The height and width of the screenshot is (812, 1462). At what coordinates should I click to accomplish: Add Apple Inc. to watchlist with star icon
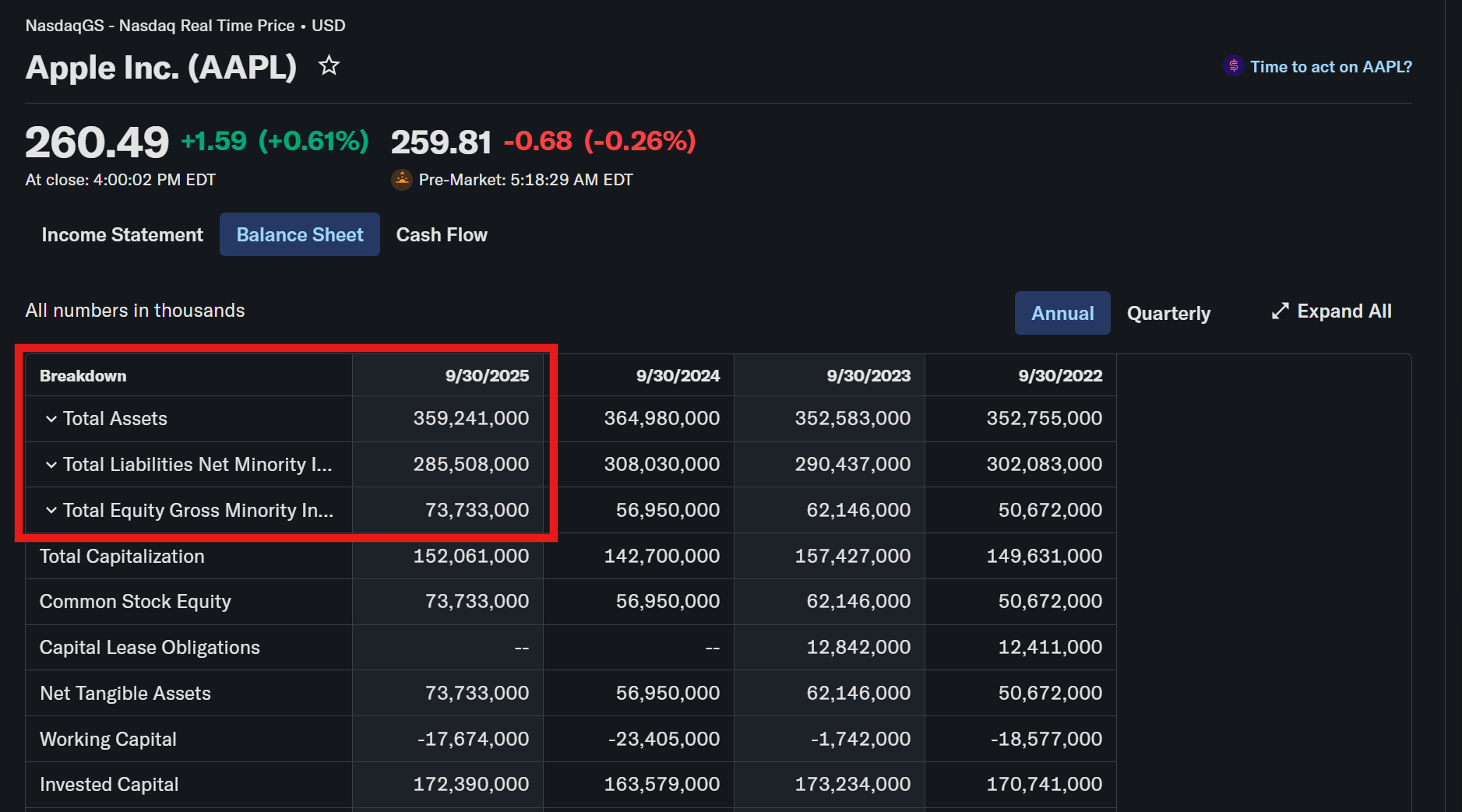(329, 66)
